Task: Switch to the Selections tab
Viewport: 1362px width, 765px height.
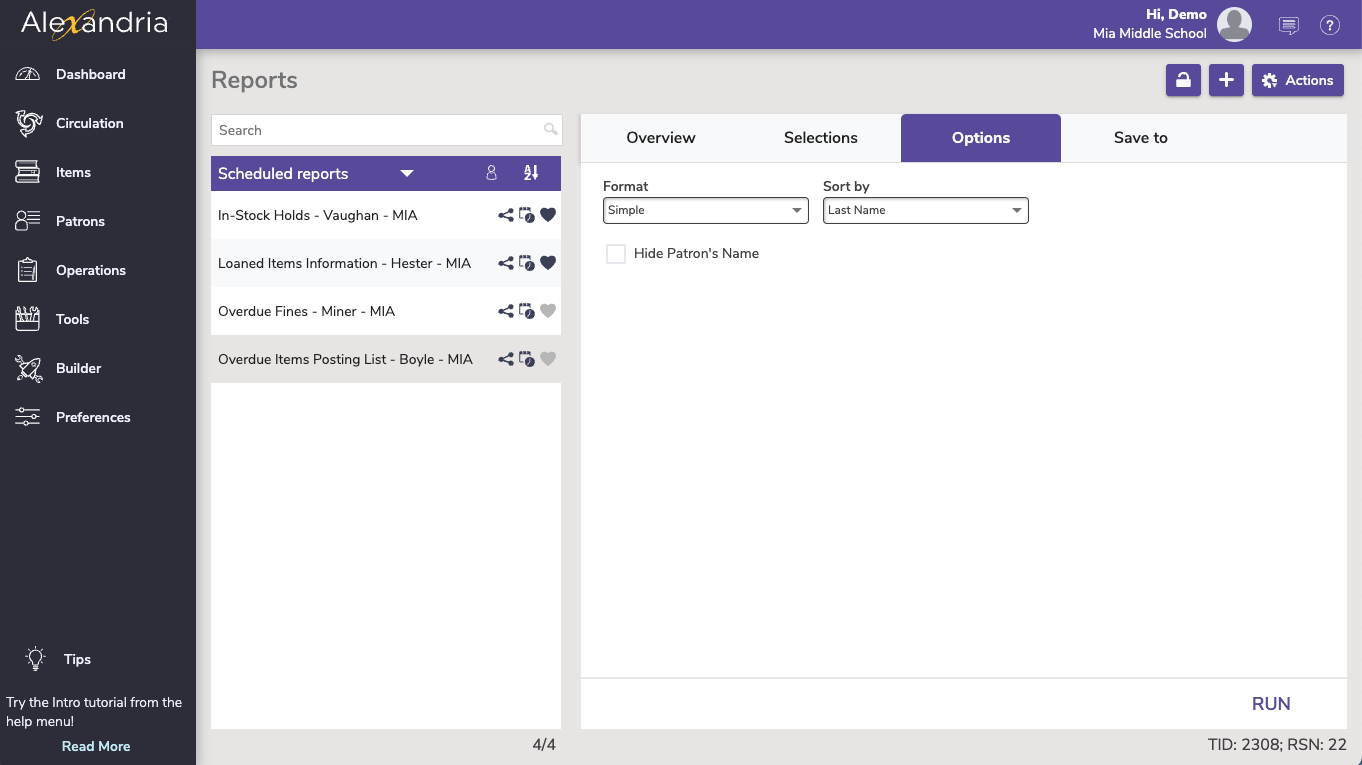Action: 820,138
